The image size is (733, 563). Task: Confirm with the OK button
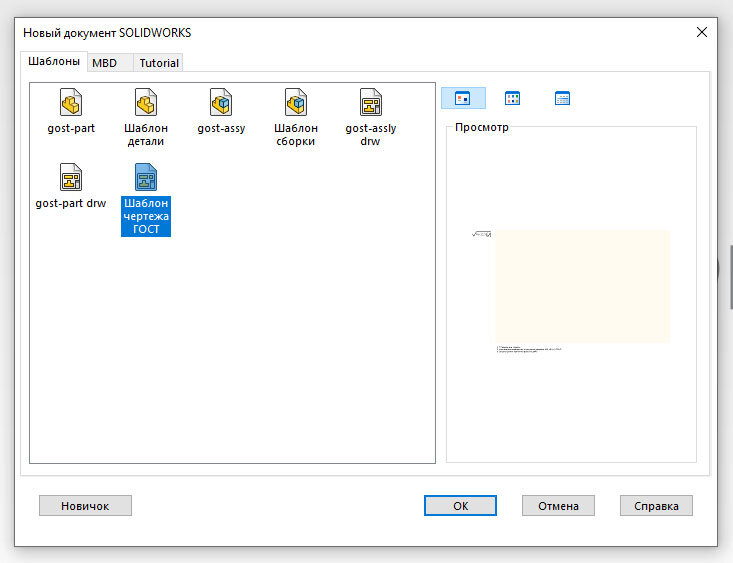pos(460,506)
